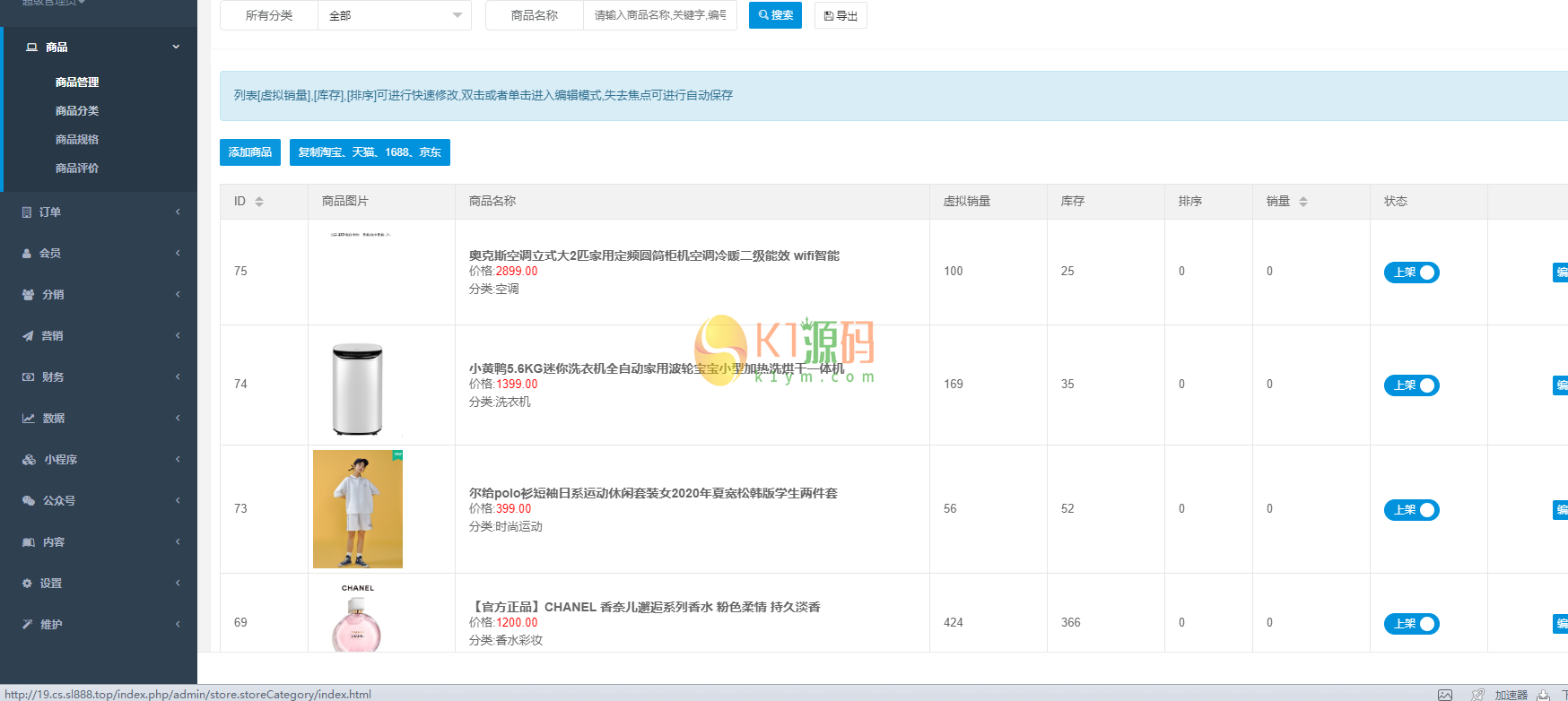Edit the virtual sales value 56
This screenshot has height=701, width=1568.
pos(950,509)
